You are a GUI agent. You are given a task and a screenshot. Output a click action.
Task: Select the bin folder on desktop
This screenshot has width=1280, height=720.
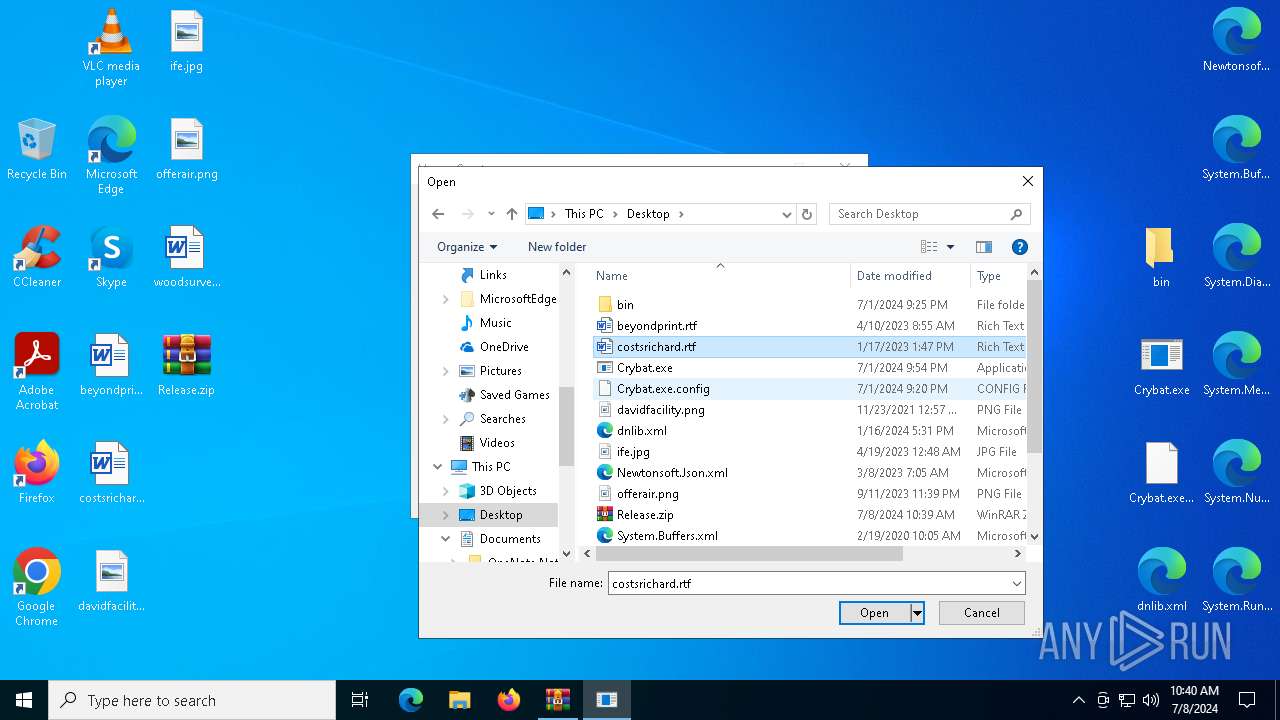1161,256
